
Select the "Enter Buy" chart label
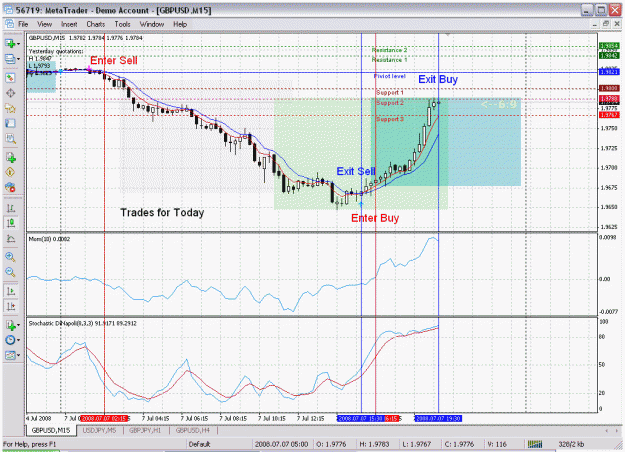pyautogui.click(x=375, y=218)
